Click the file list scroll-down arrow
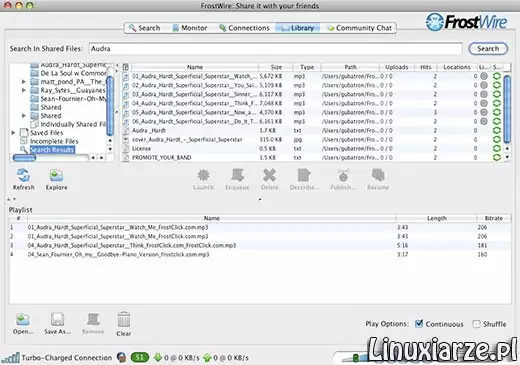Screen dimensions: 520x365 507,157
